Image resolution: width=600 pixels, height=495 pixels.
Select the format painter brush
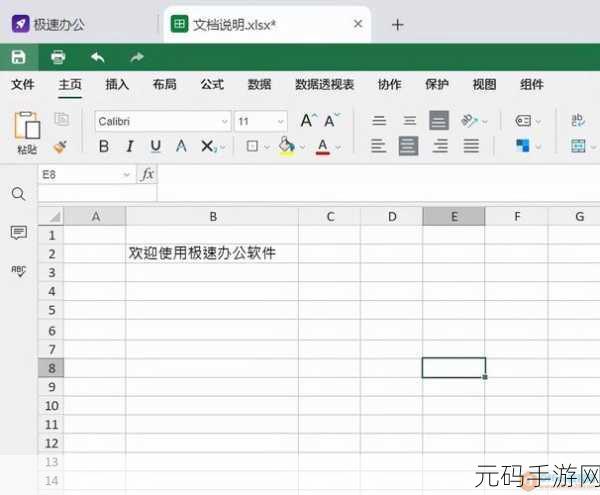60,147
